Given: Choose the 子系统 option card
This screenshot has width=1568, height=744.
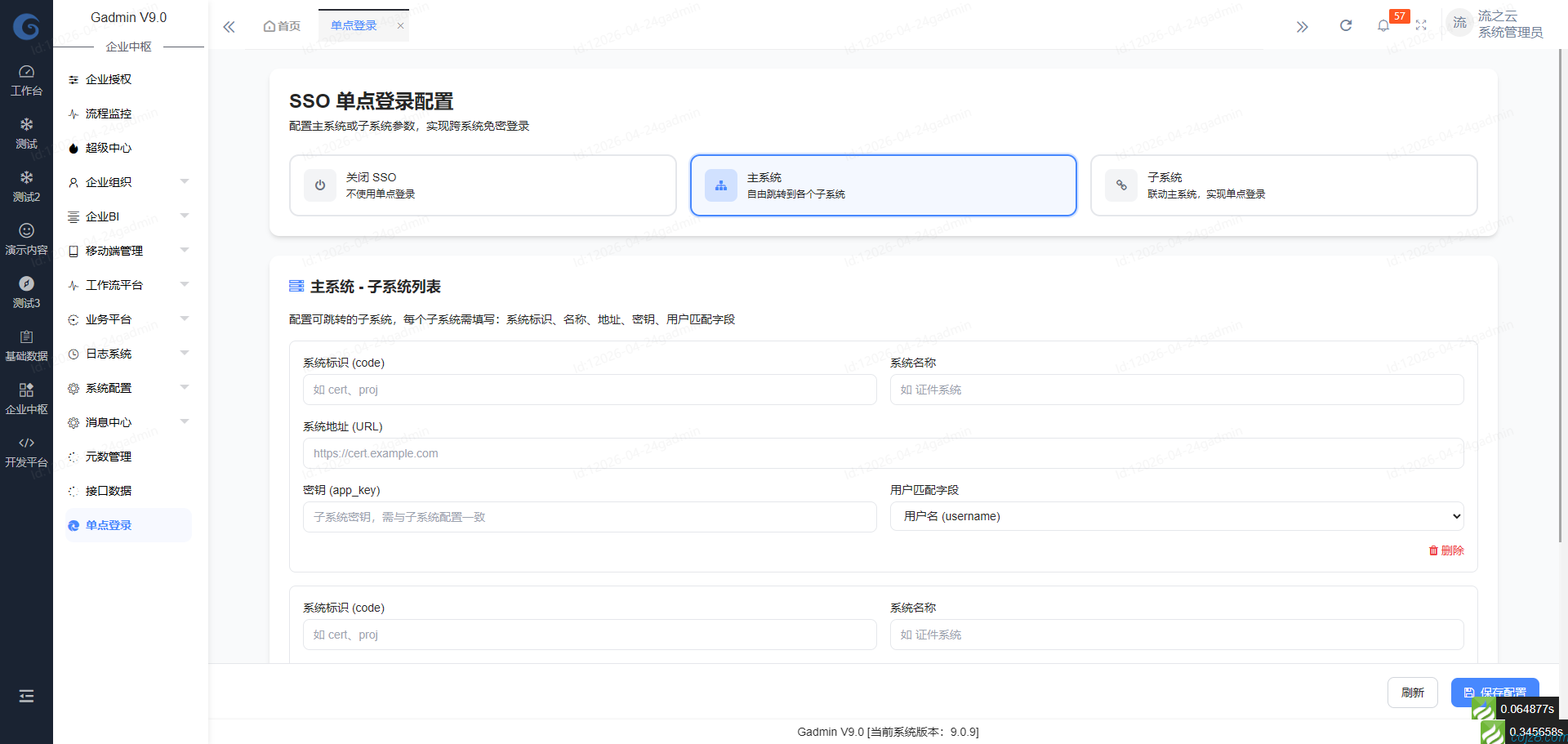Looking at the screenshot, I should [1283, 185].
